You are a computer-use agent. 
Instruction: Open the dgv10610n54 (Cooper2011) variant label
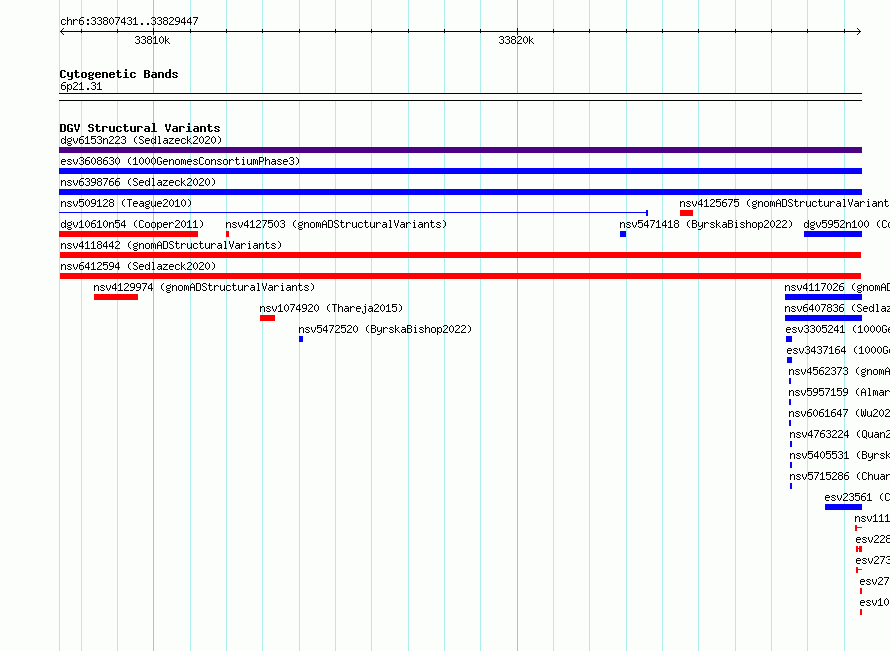pos(132,224)
